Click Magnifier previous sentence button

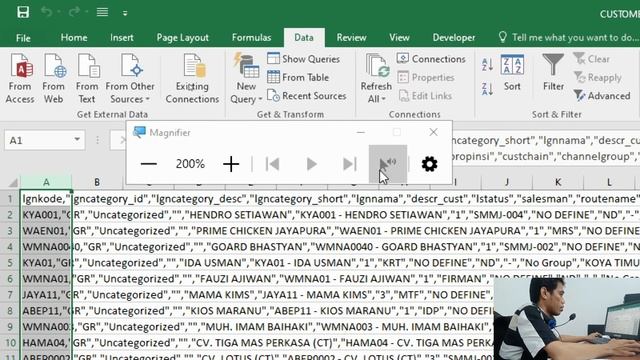[273, 164]
